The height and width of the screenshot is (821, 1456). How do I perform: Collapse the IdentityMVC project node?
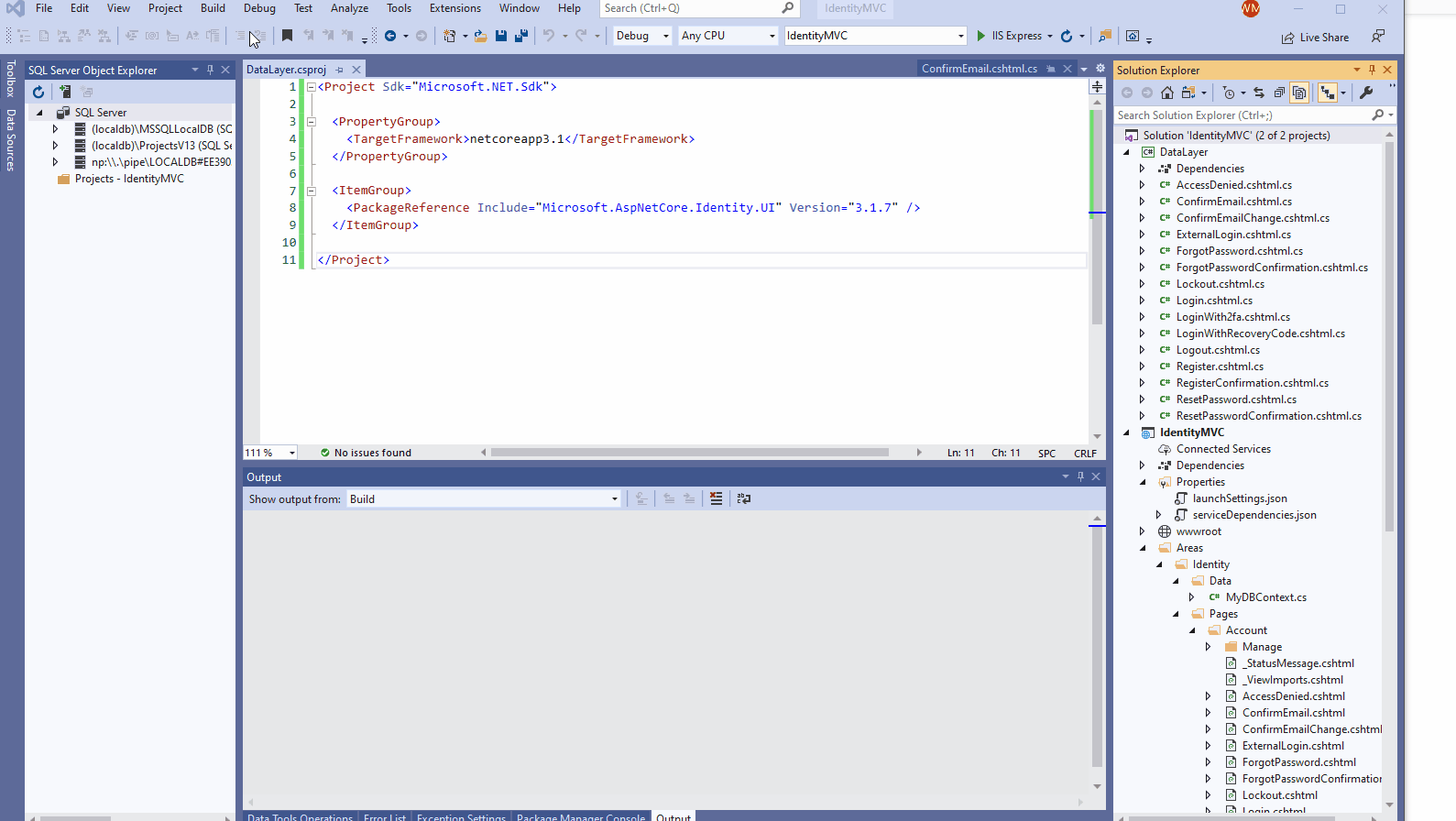pyautogui.click(x=1126, y=432)
